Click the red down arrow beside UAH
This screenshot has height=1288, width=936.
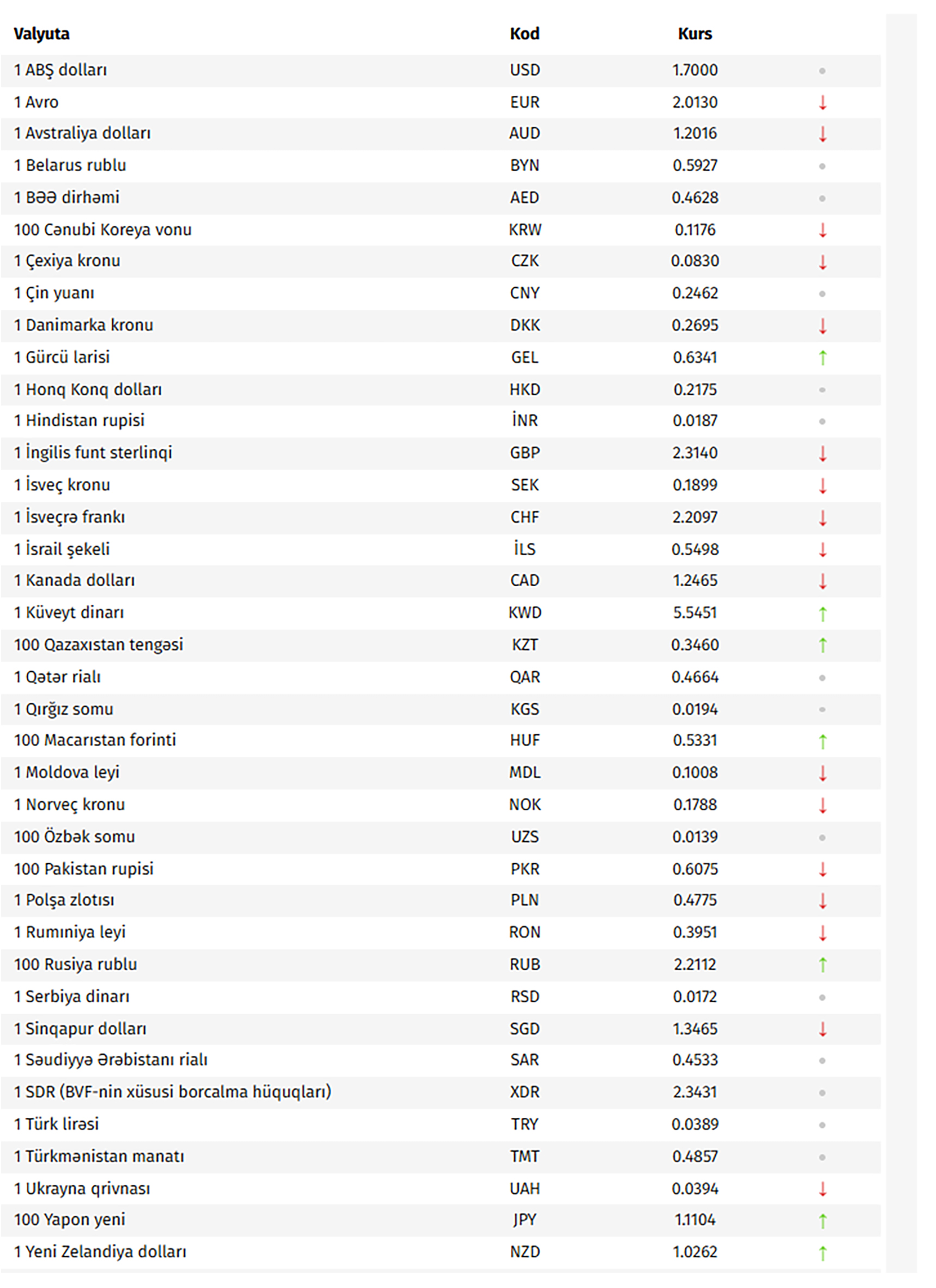(x=822, y=1188)
